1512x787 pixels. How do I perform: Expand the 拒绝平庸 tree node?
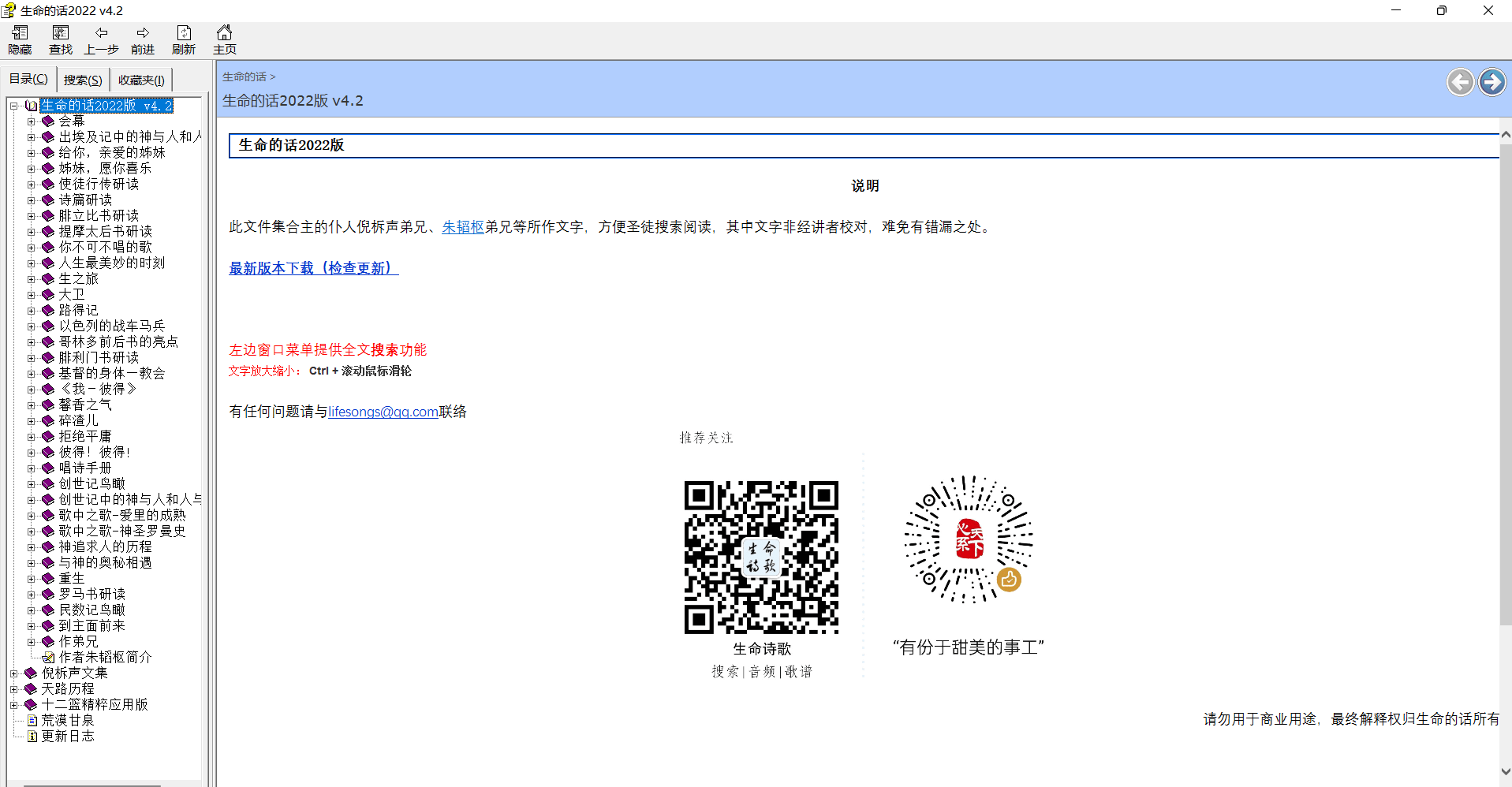31,437
